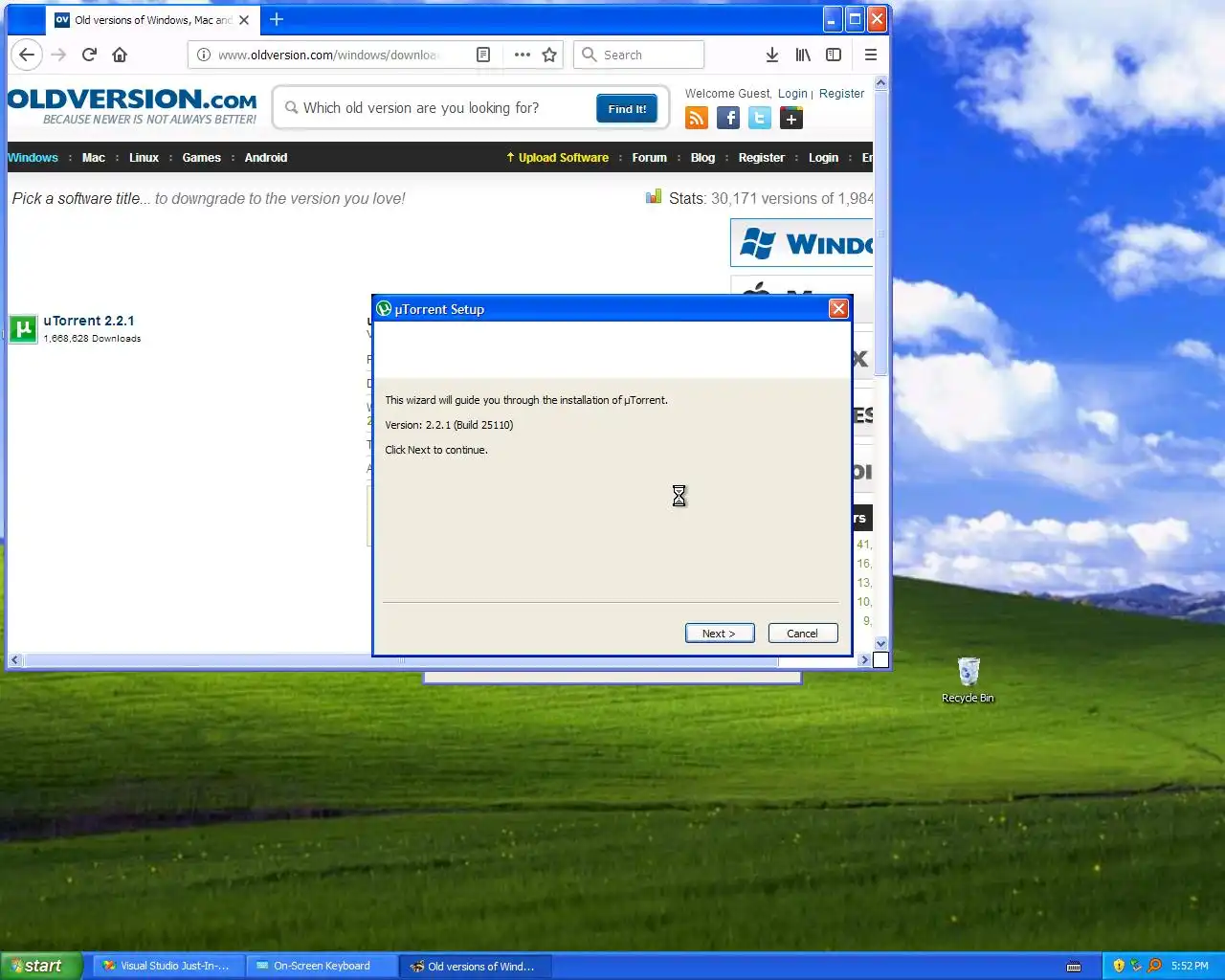Cancel the µTorrent Setup wizard
1225x980 pixels.
click(x=803, y=634)
